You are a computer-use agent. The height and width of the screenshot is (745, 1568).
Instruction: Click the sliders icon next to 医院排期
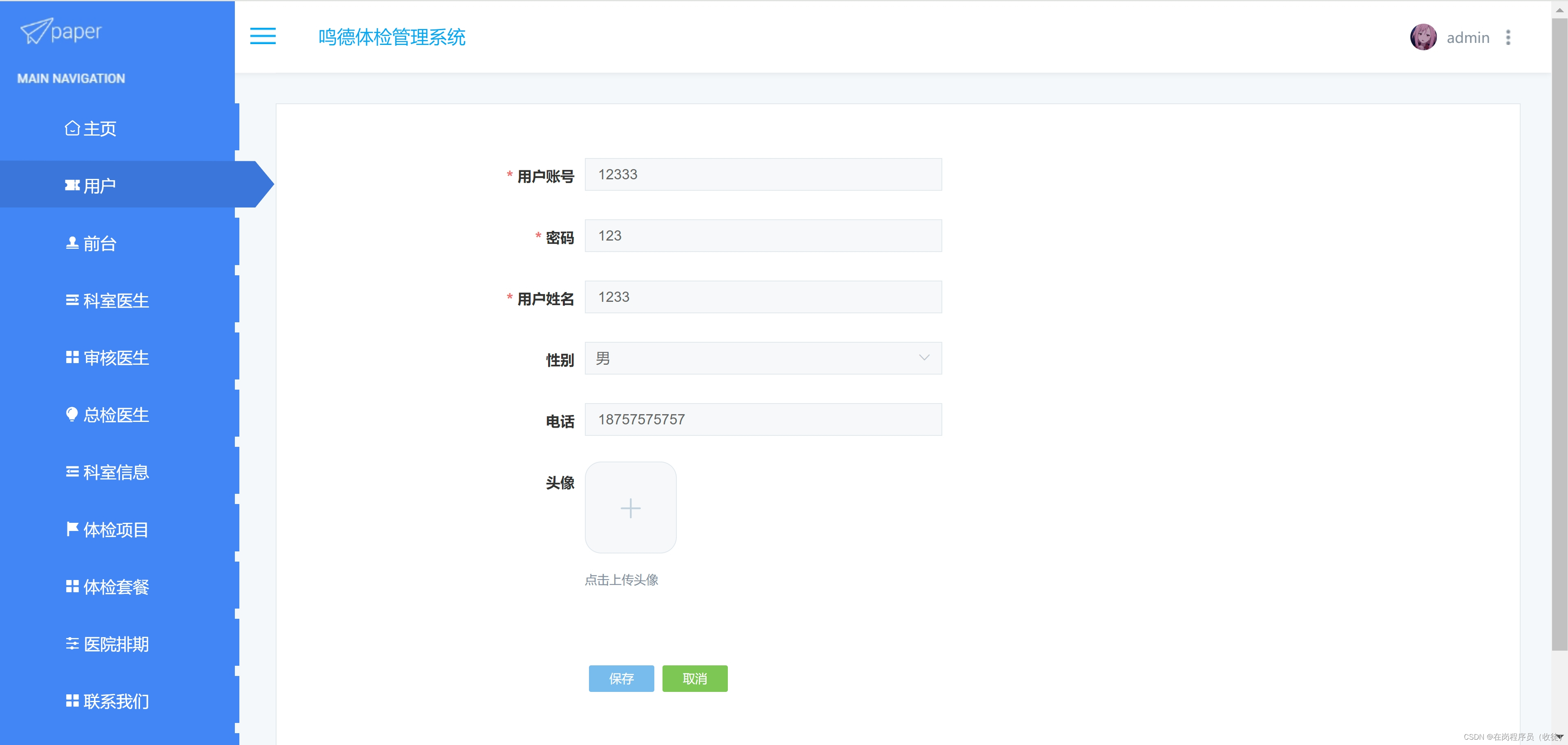[72, 643]
